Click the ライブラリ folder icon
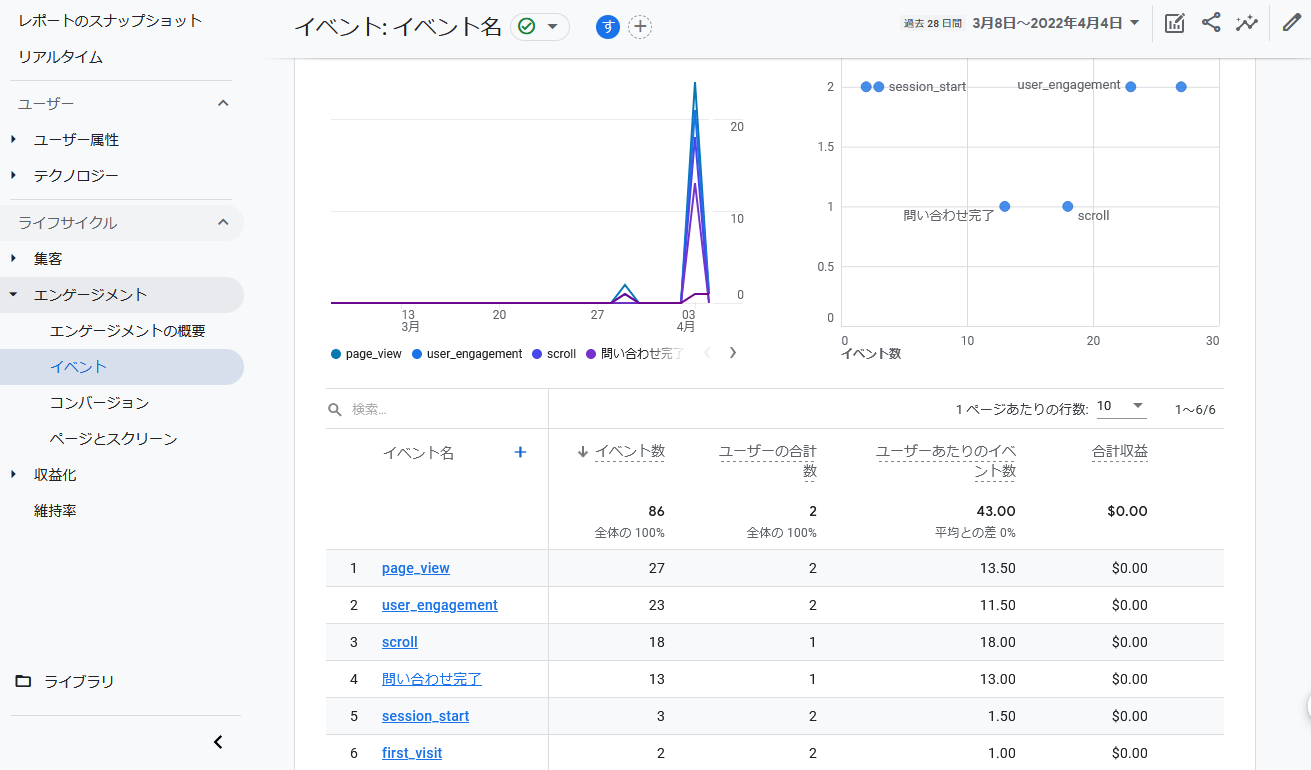This screenshot has width=1311, height=770. click(x=23, y=681)
